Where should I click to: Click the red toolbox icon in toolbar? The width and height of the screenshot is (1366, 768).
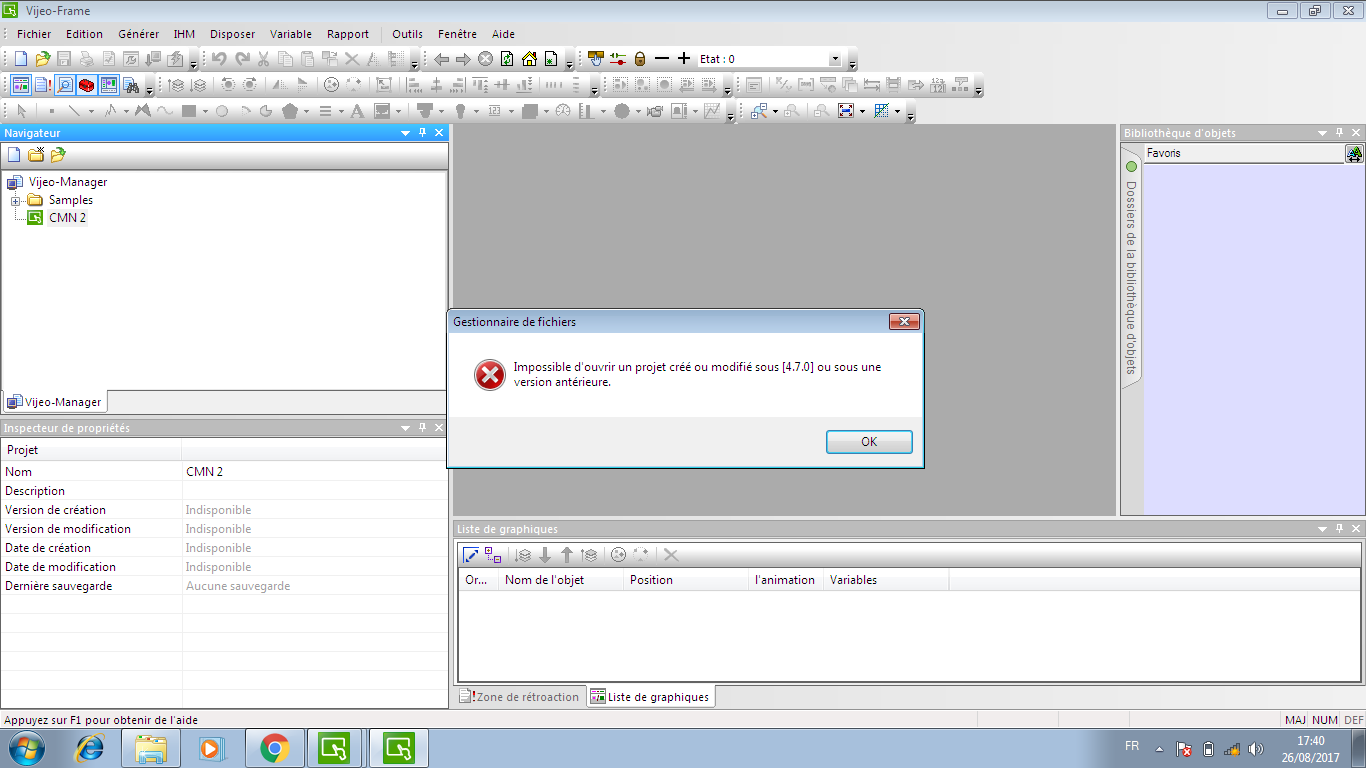87,85
